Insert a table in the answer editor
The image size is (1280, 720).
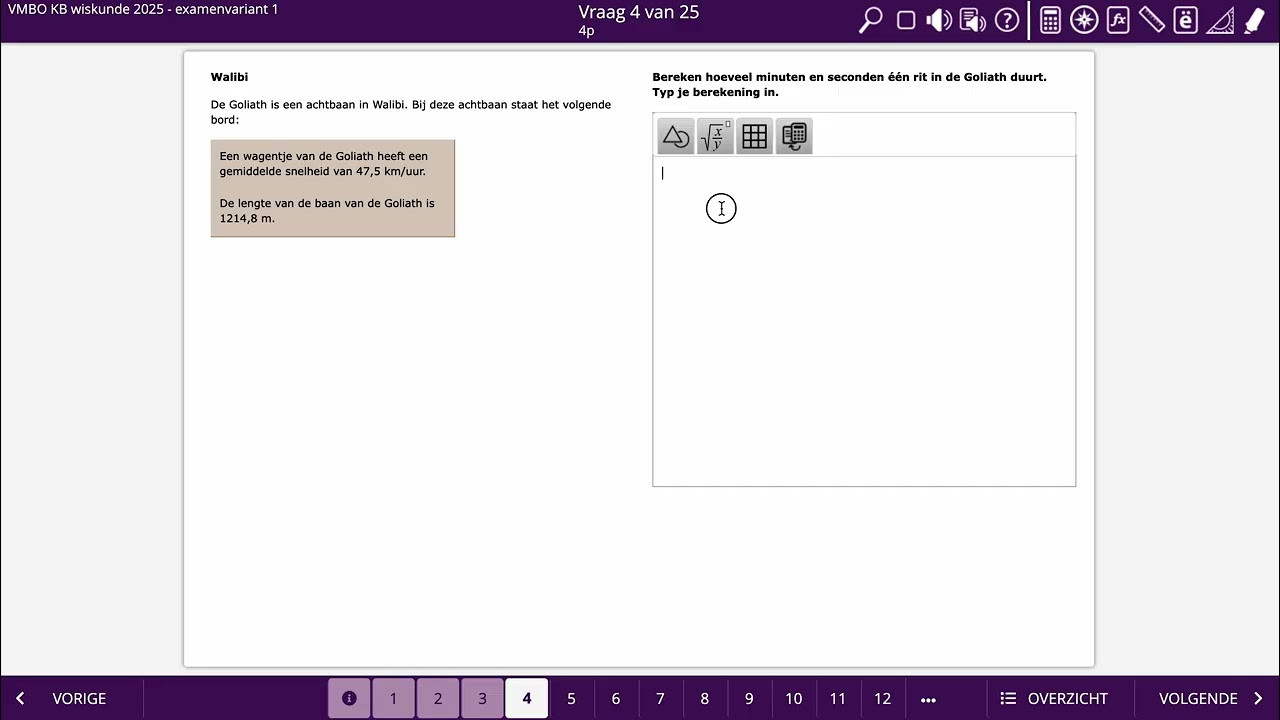click(755, 137)
